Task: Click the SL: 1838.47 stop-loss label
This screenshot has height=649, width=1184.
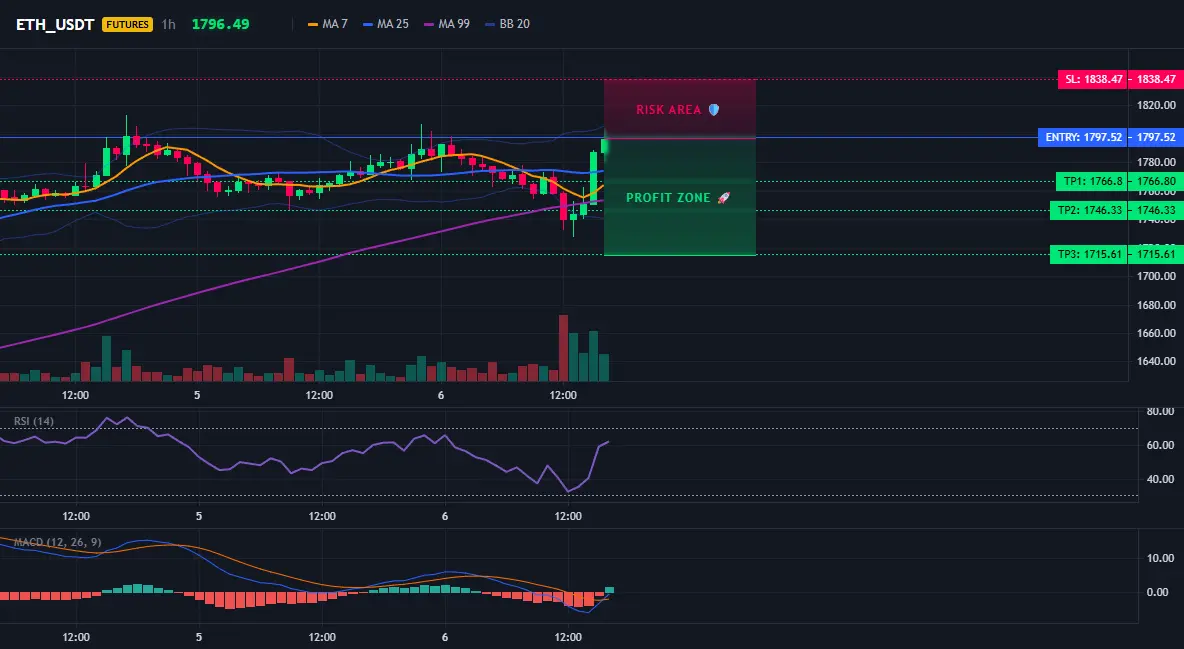Action: 1092,79
